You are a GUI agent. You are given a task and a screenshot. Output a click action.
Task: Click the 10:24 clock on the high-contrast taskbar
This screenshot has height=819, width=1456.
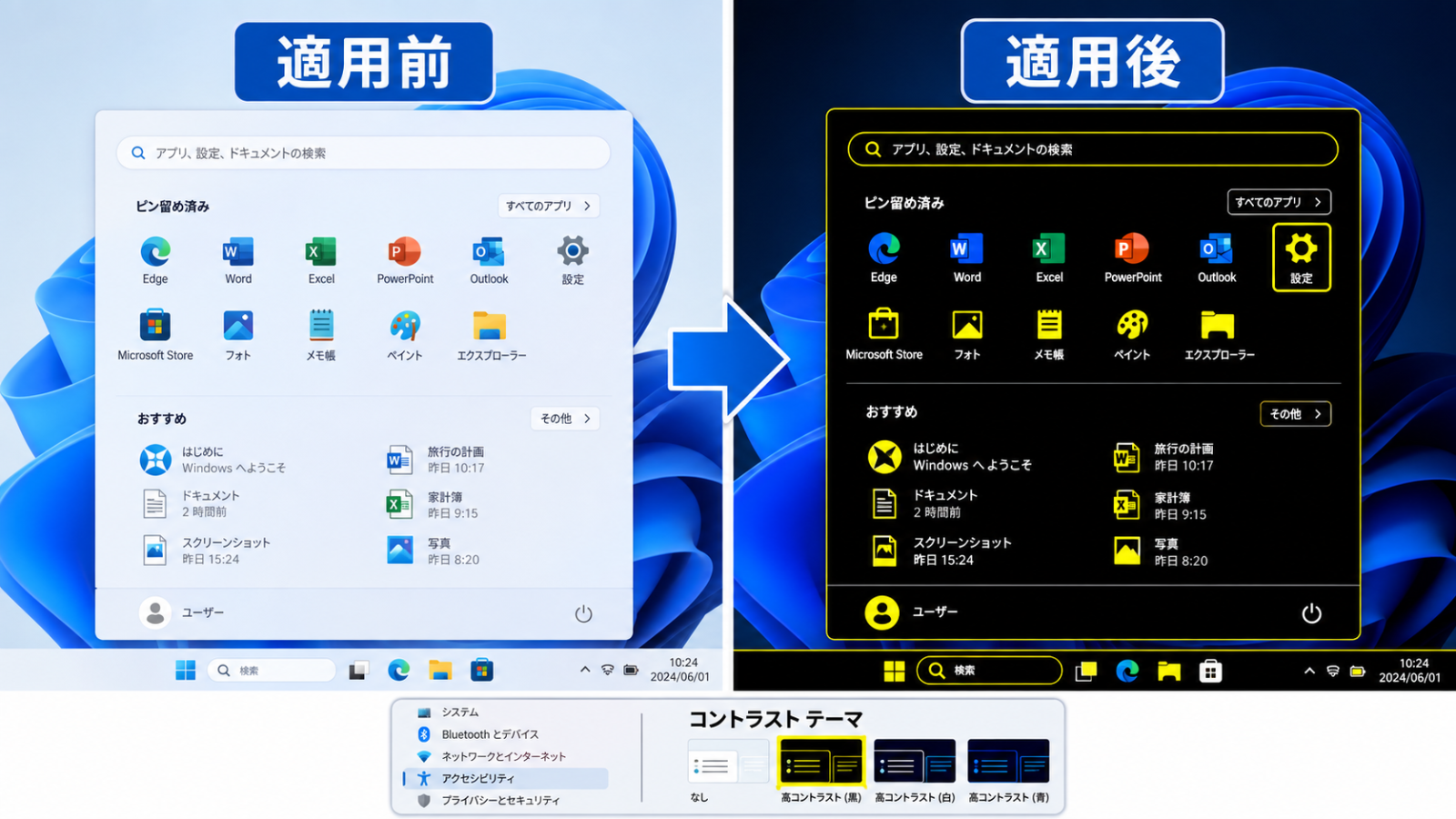1410,671
